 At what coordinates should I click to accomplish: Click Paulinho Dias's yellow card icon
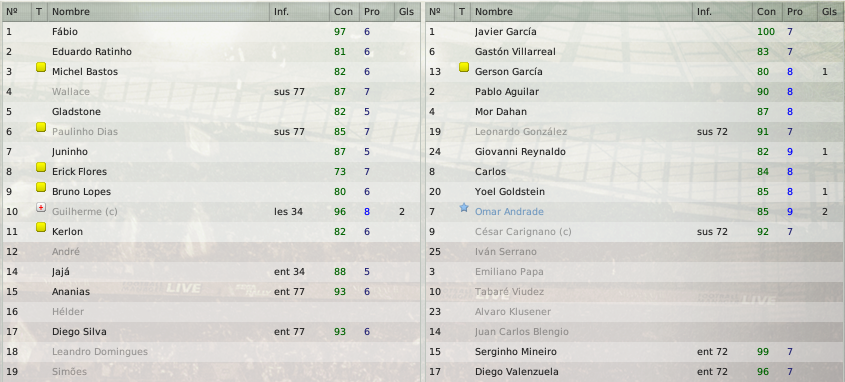(x=40, y=127)
